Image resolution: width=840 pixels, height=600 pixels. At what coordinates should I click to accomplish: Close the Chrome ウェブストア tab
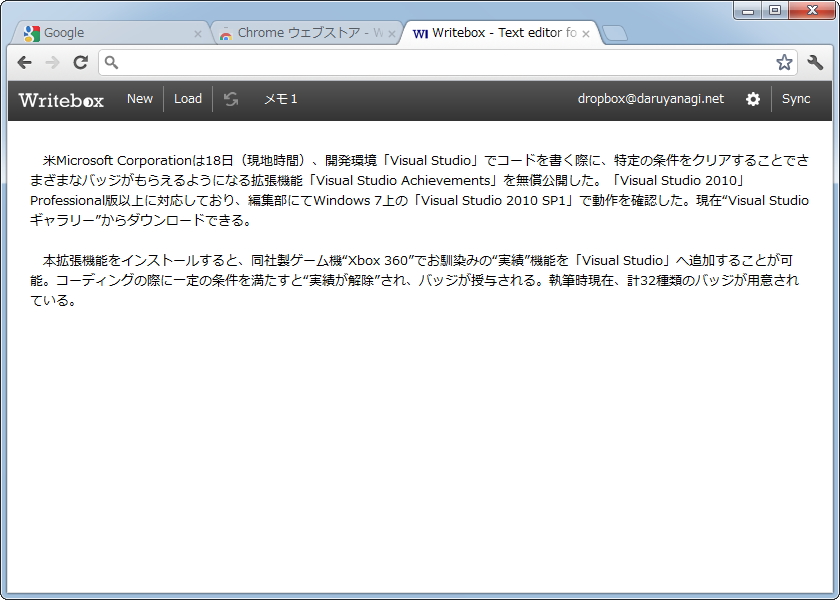tap(392, 34)
